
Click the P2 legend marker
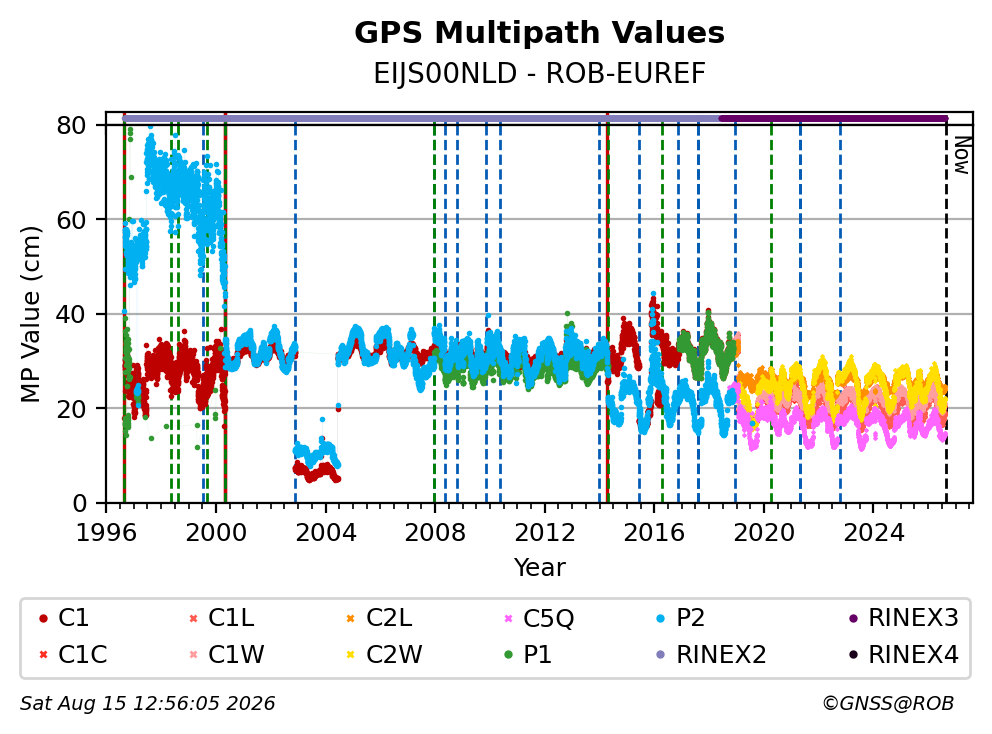click(661, 618)
